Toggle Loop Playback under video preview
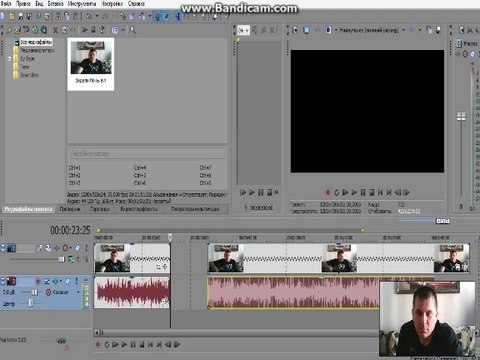Screen dimensions: 480x360 coord(336,192)
